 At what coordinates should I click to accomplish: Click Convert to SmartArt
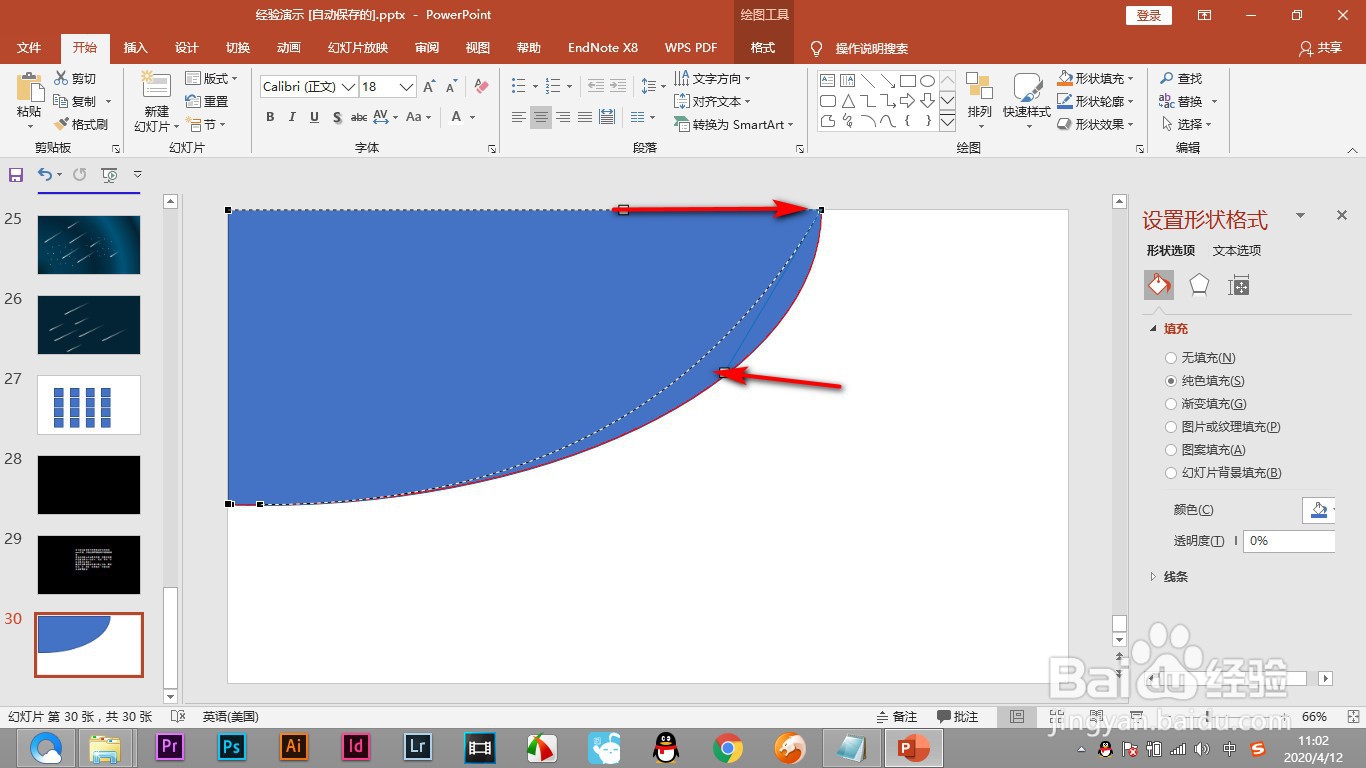pyautogui.click(x=733, y=124)
